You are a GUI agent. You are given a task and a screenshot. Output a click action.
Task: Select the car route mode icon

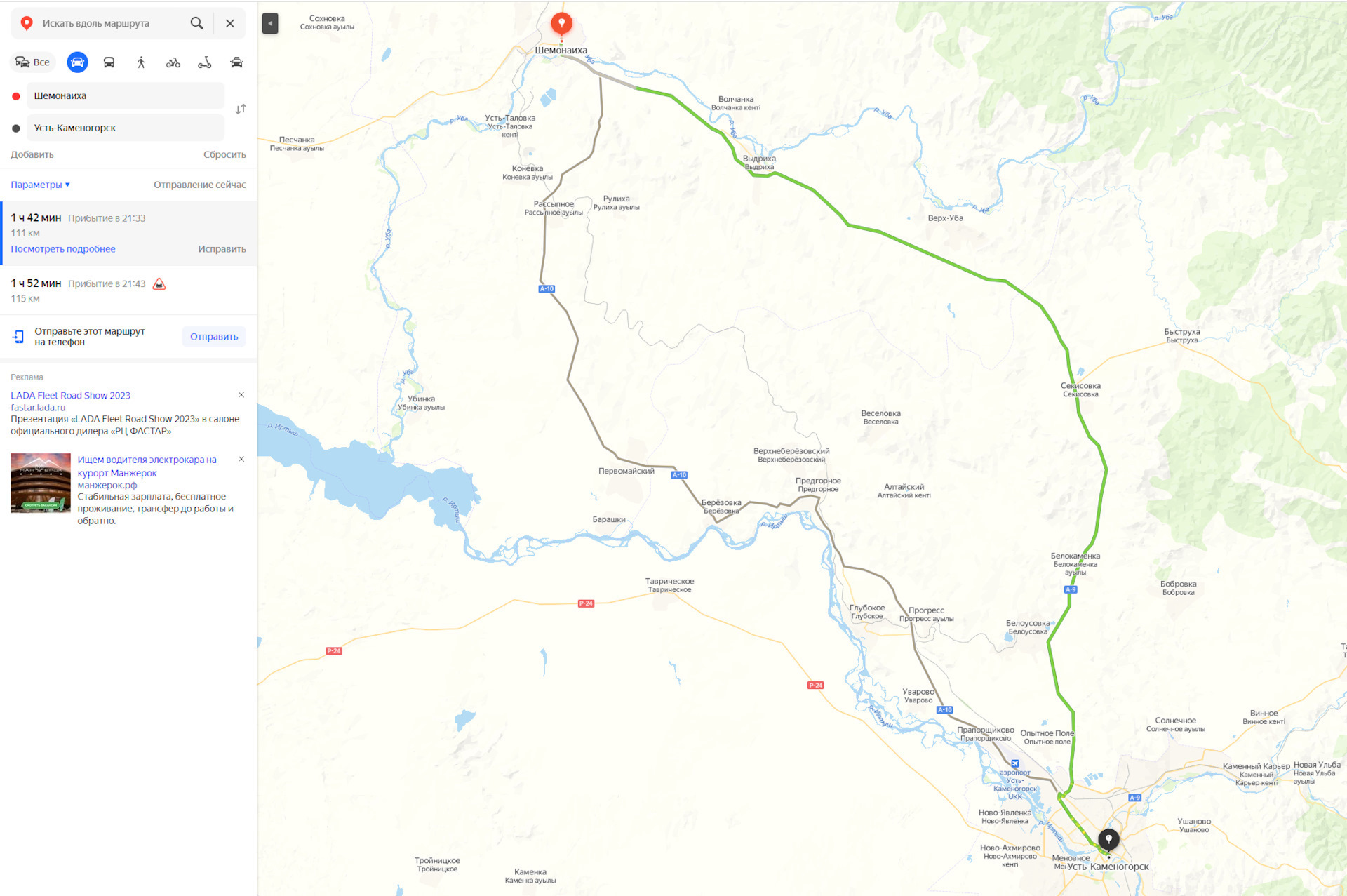tap(77, 62)
